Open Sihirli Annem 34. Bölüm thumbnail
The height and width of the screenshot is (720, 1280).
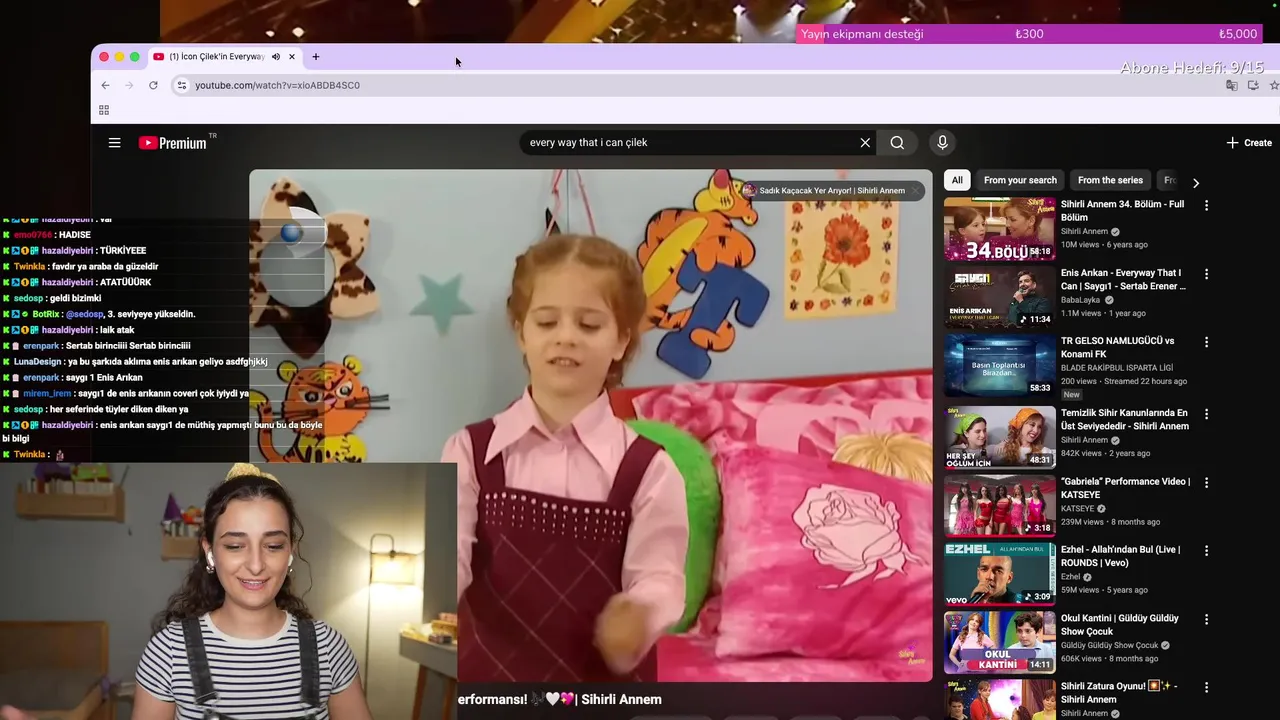click(x=999, y=228)
